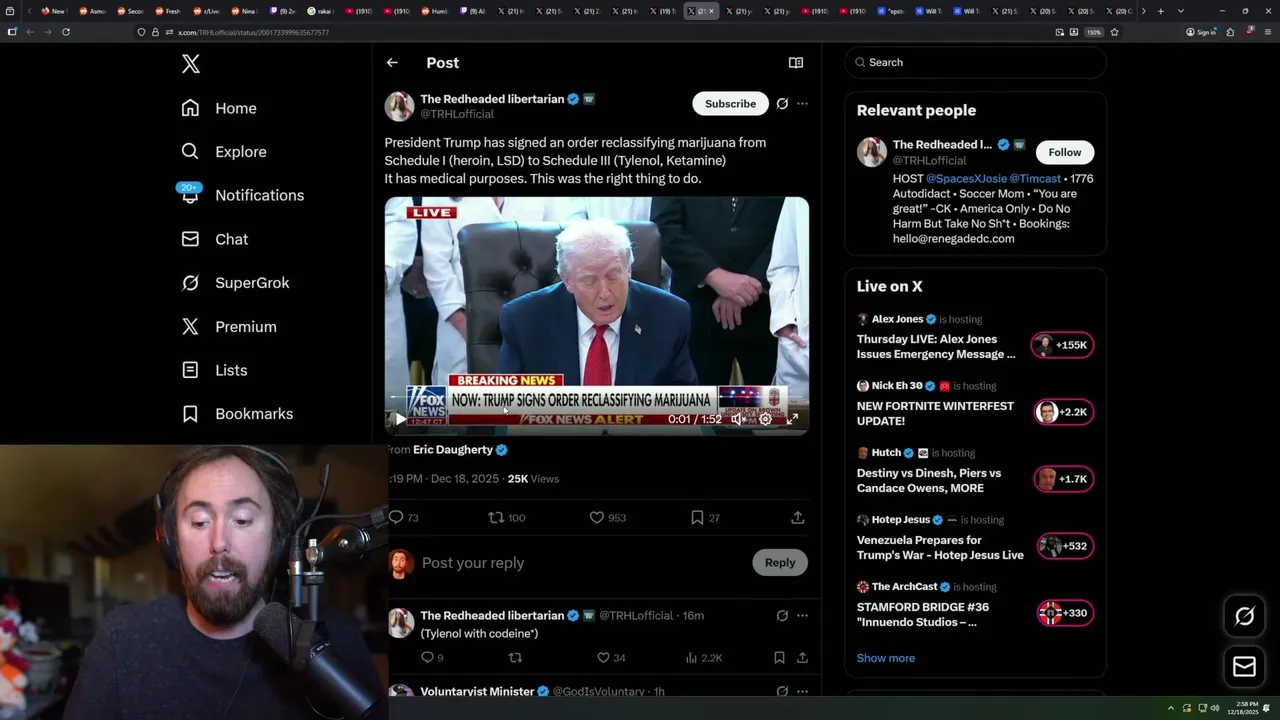Open more options on the main post
1280x720 pixels.
(x=802, y=104)
